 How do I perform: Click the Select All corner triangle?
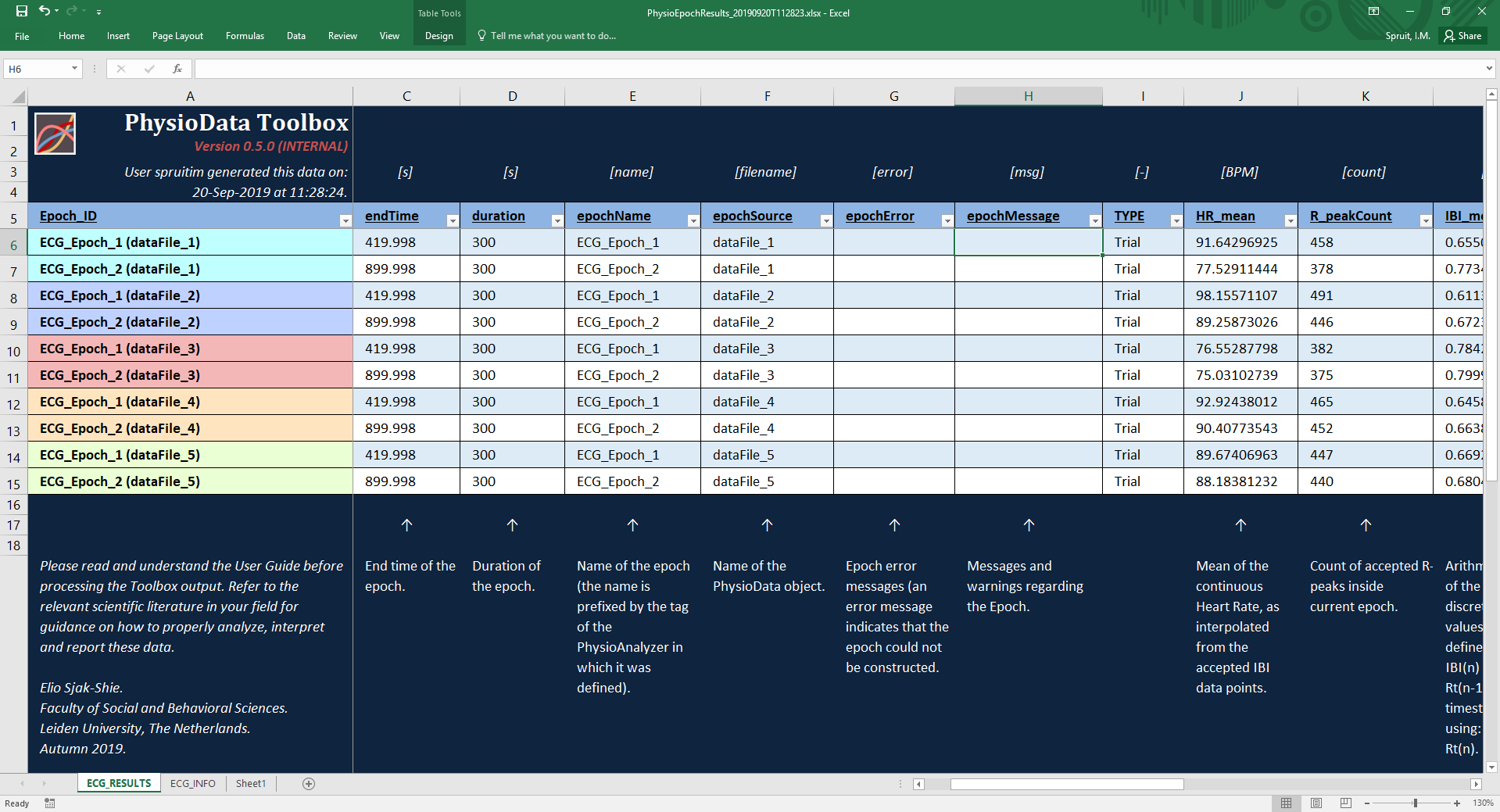click(19, 97)
